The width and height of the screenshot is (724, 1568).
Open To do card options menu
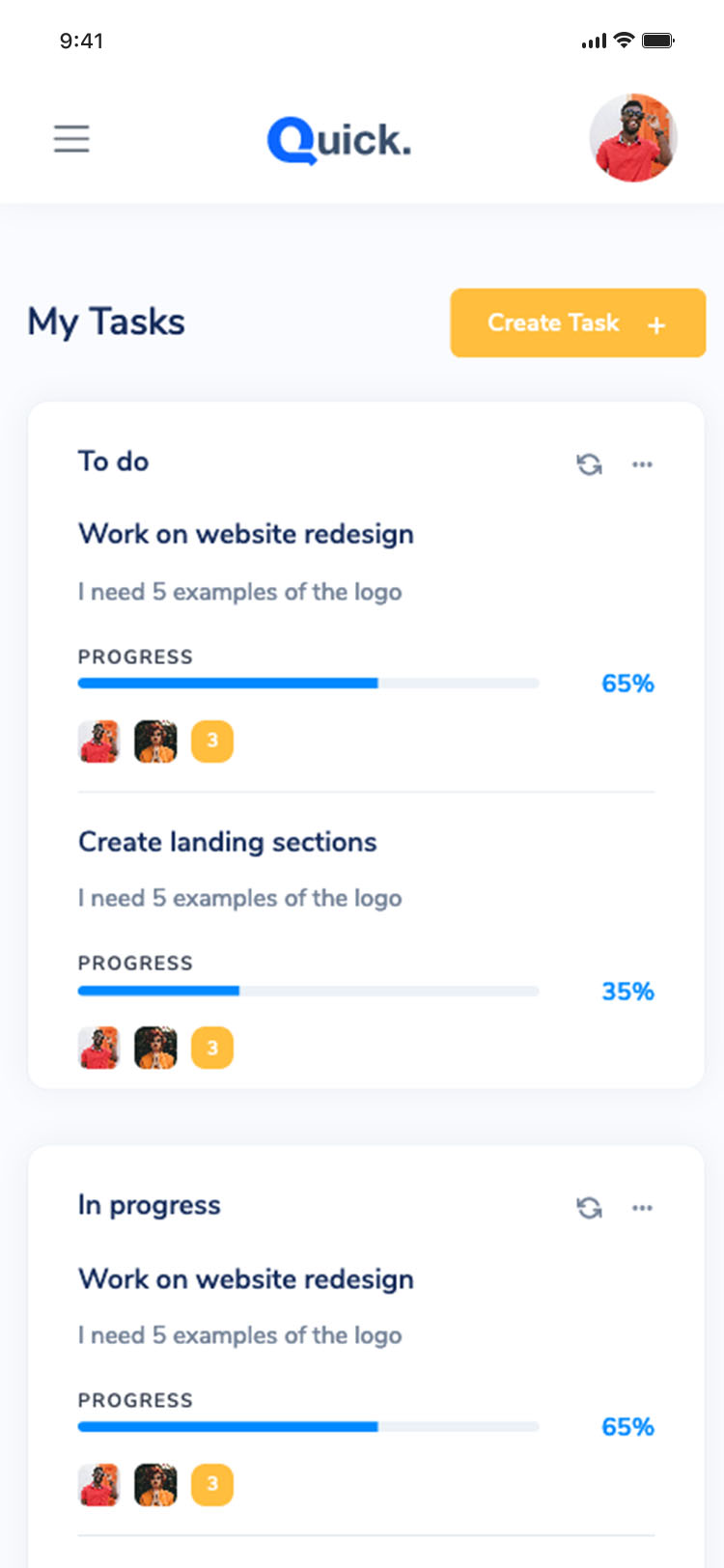click(x=642, y=464)
